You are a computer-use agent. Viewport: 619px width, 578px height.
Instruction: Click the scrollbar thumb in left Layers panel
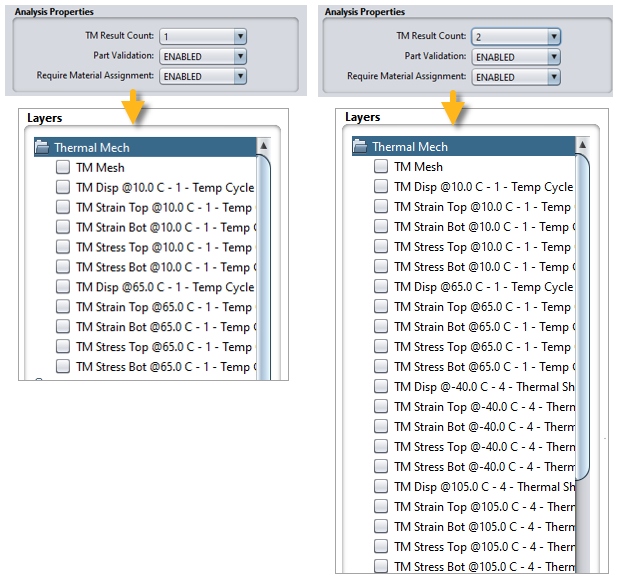tap(264, 268)
